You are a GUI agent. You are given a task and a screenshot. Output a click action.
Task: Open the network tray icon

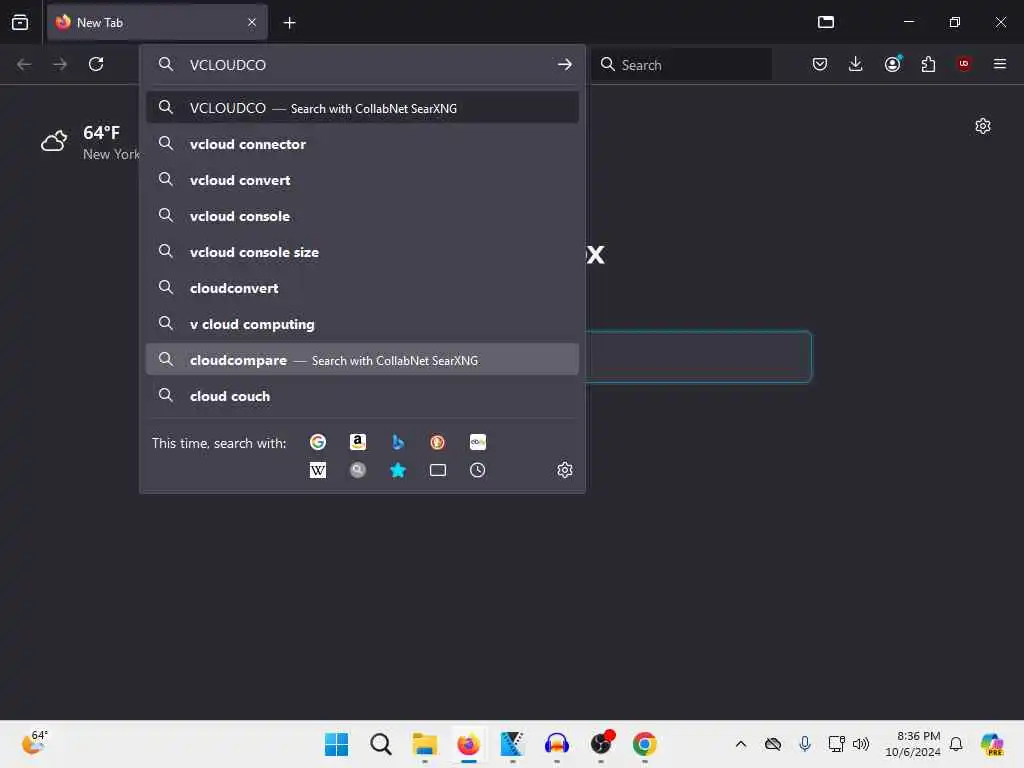pos(837,744)
